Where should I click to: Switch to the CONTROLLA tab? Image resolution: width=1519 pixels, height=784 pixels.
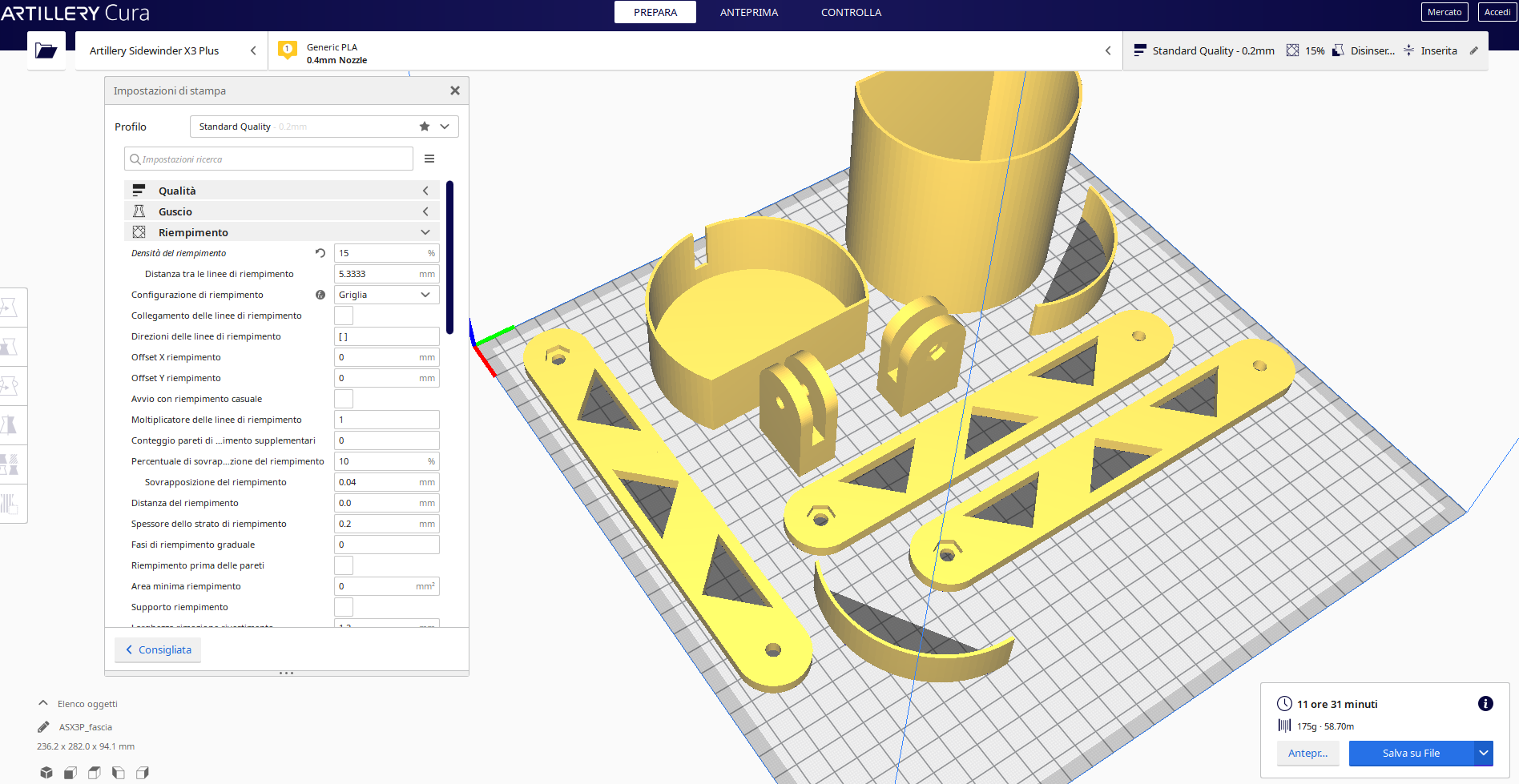851,12
